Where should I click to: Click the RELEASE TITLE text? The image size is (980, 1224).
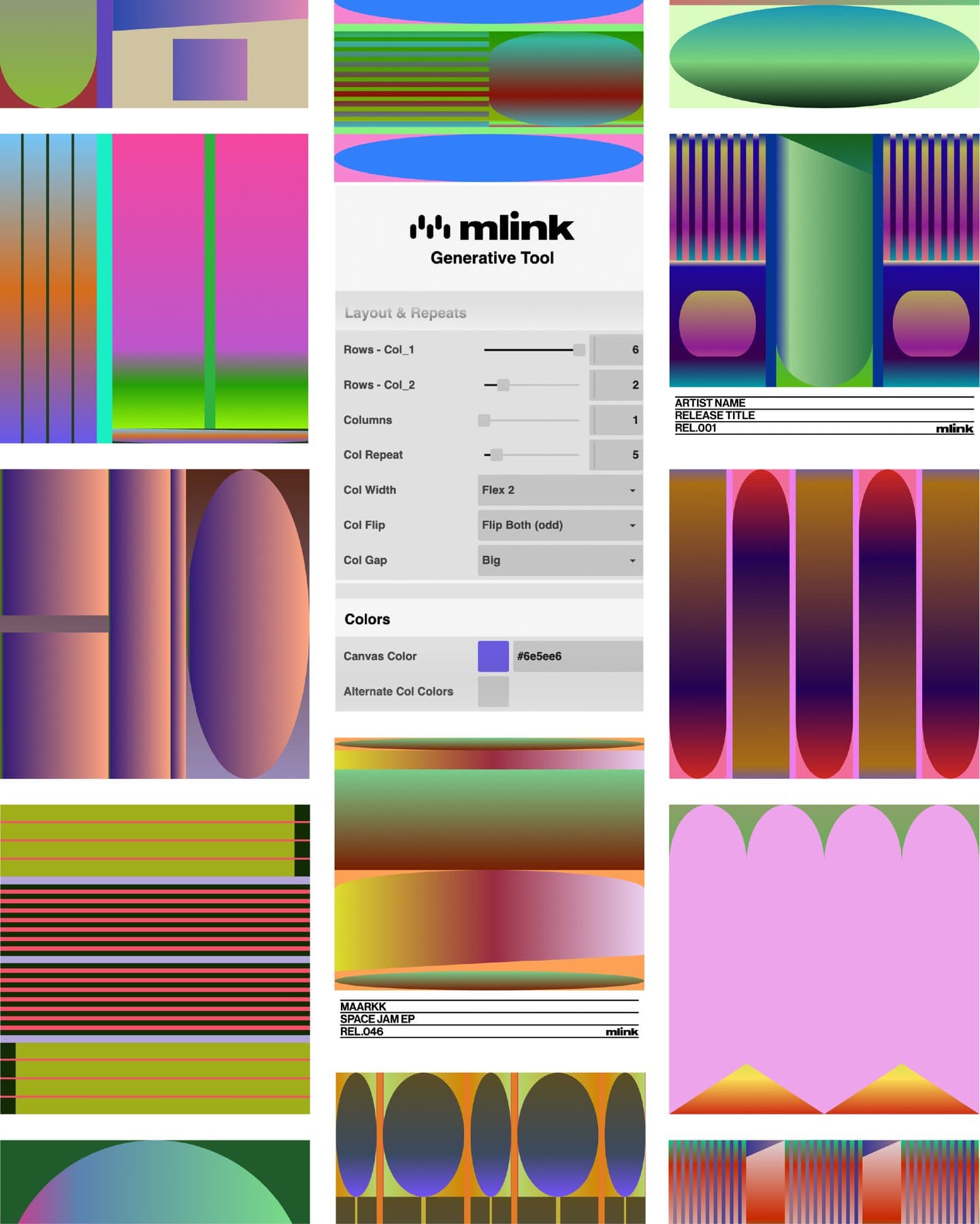715,415
